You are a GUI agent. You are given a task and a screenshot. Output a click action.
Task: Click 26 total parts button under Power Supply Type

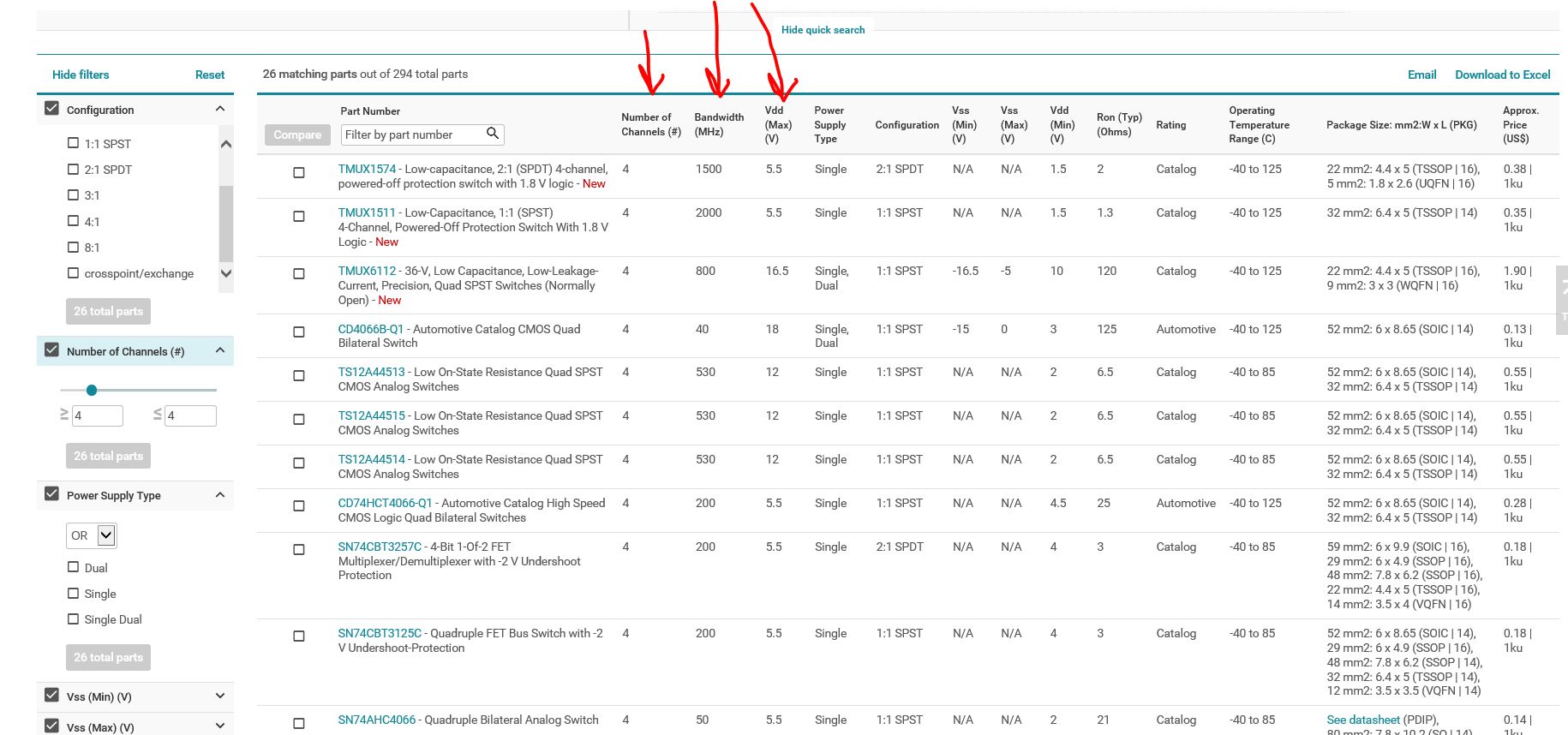(x=108, y=657)
